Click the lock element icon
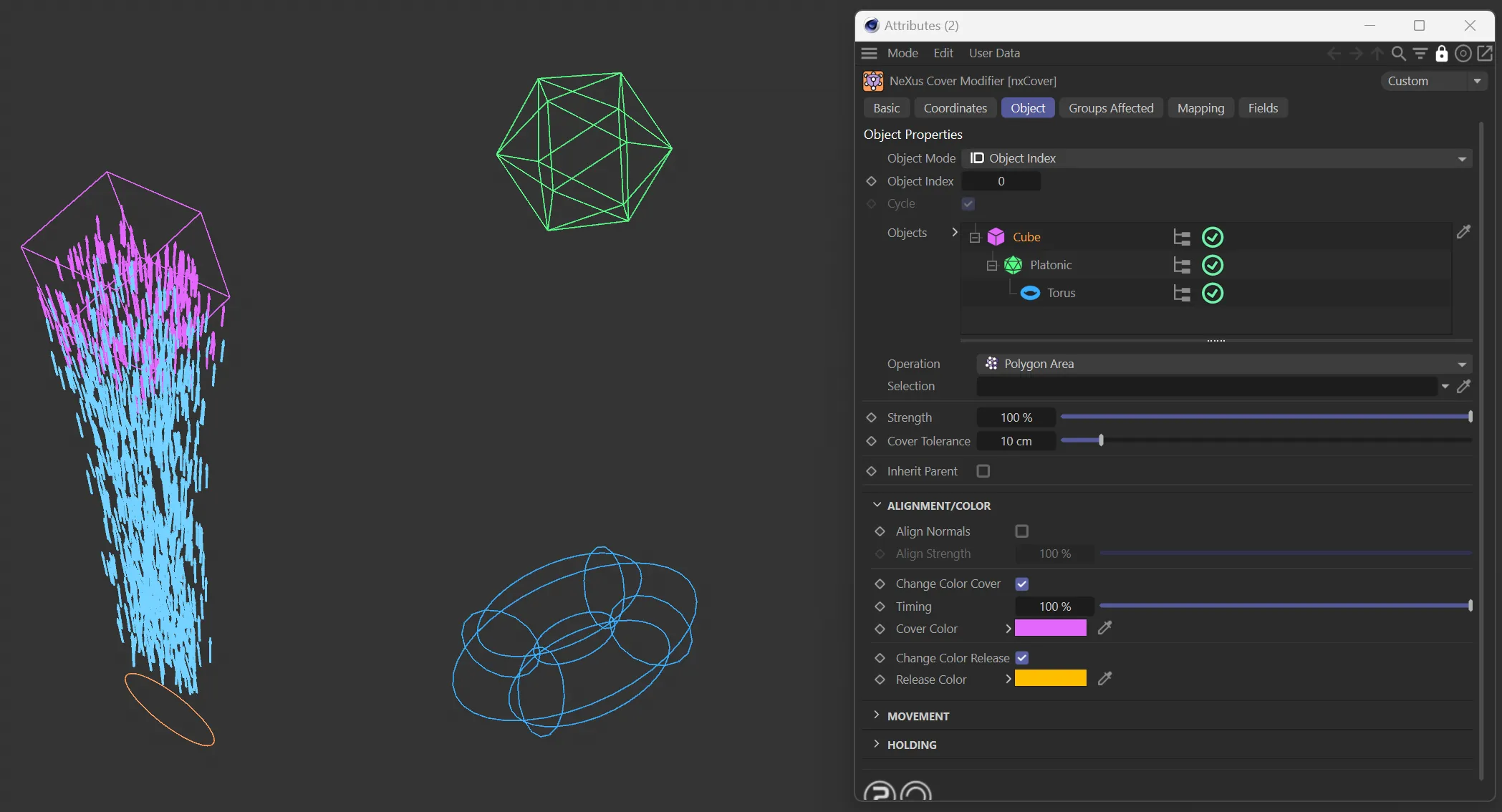The width and height of the screenshot is (1502, 812). [1442, 54]
